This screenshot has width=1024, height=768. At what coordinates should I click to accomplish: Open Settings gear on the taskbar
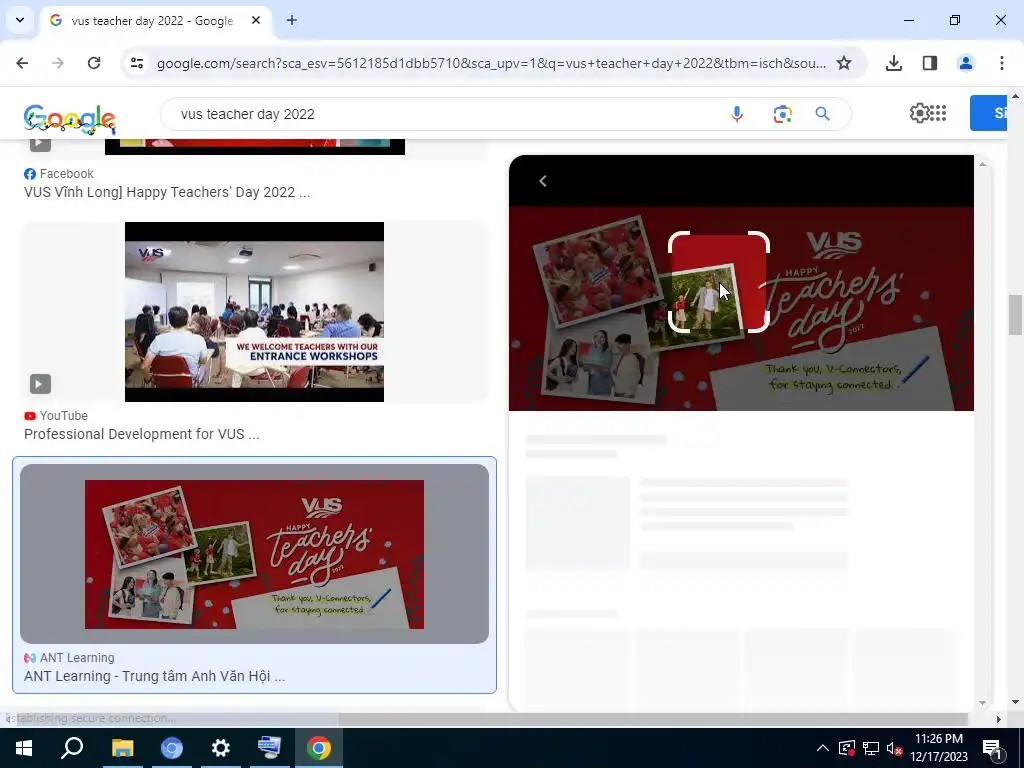click(x=221, y=748)
